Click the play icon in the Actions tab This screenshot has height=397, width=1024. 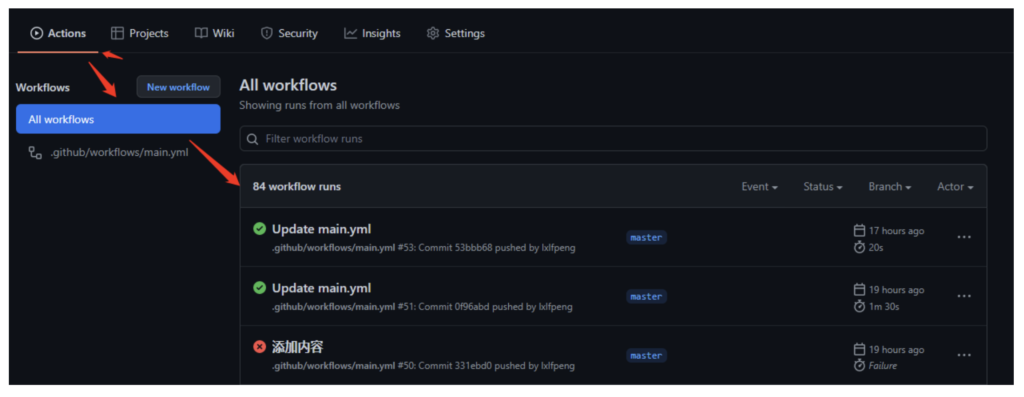pyautogui.click(x=37, y=33)
